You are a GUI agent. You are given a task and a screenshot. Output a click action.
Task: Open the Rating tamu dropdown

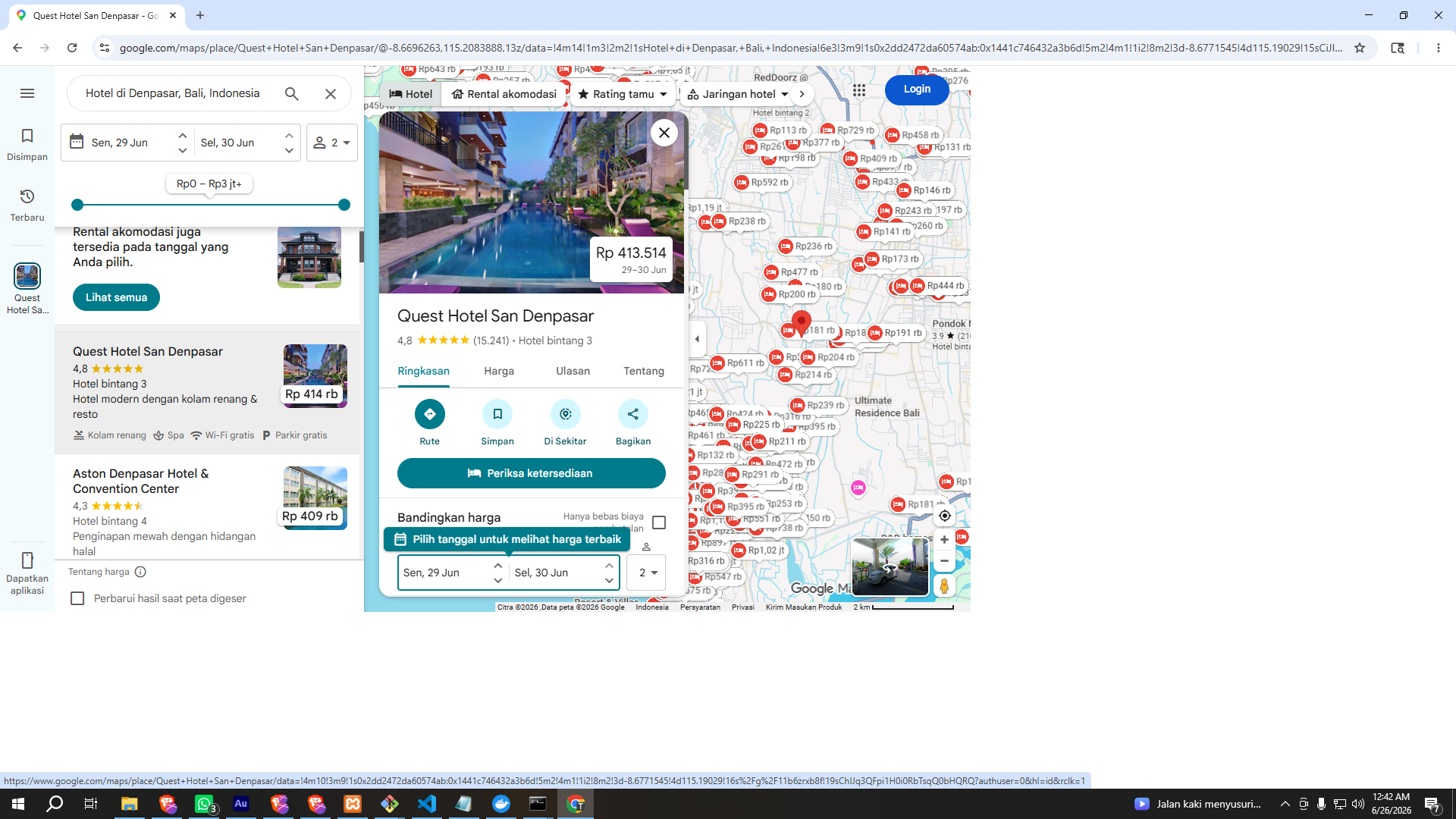[623, 94]
